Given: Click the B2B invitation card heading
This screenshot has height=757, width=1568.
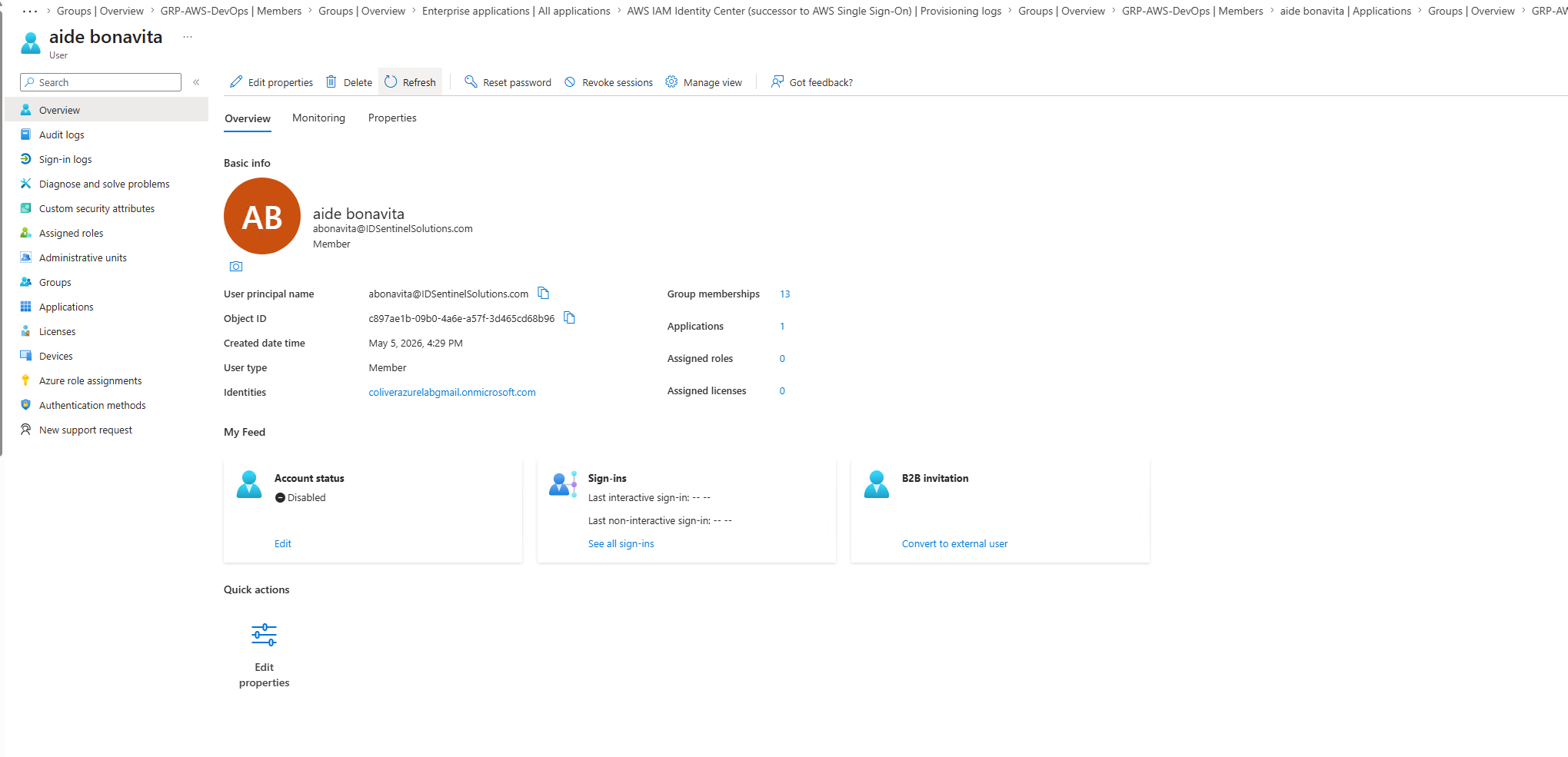Looking at the screenshot, I should pos(935,478).
